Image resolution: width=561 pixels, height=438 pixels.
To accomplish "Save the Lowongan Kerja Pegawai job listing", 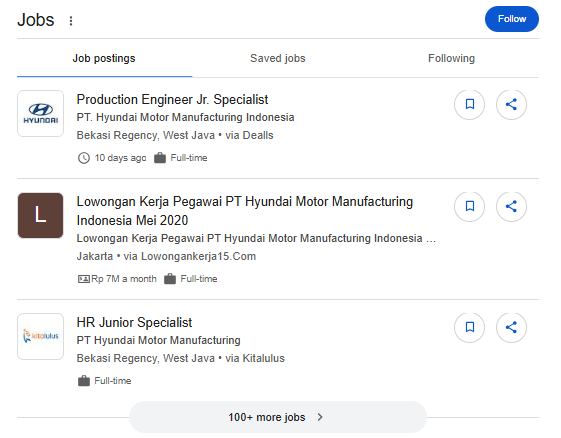I will 469,206.
